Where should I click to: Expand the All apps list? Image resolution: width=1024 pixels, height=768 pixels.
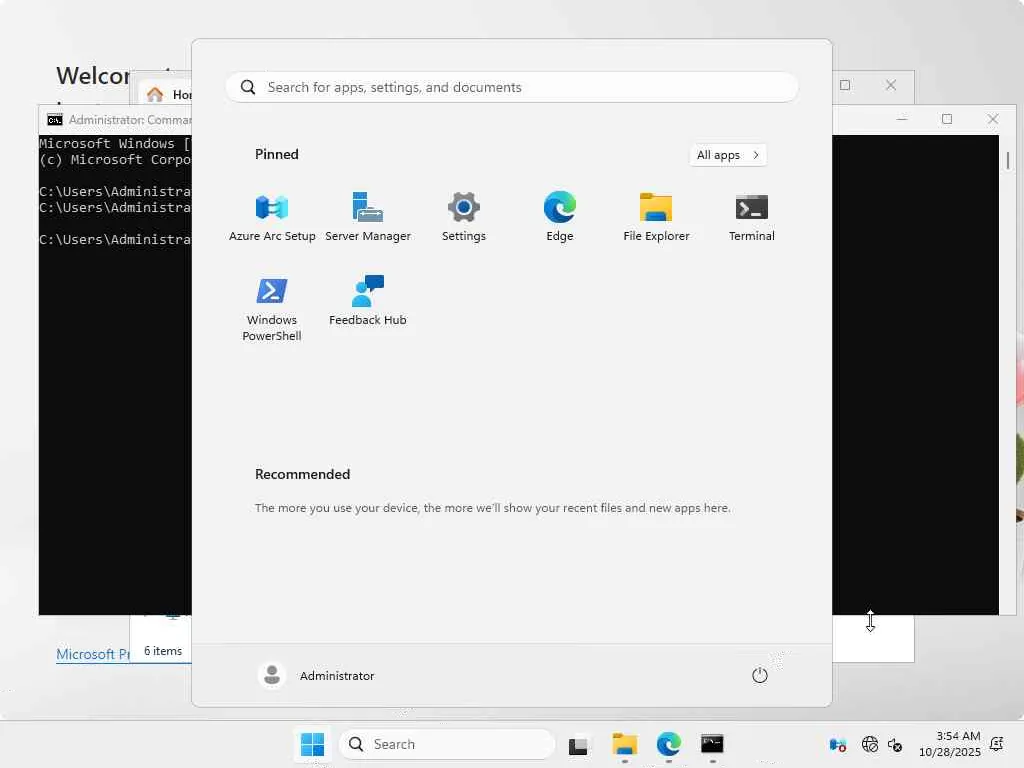[x=728, y=155]
